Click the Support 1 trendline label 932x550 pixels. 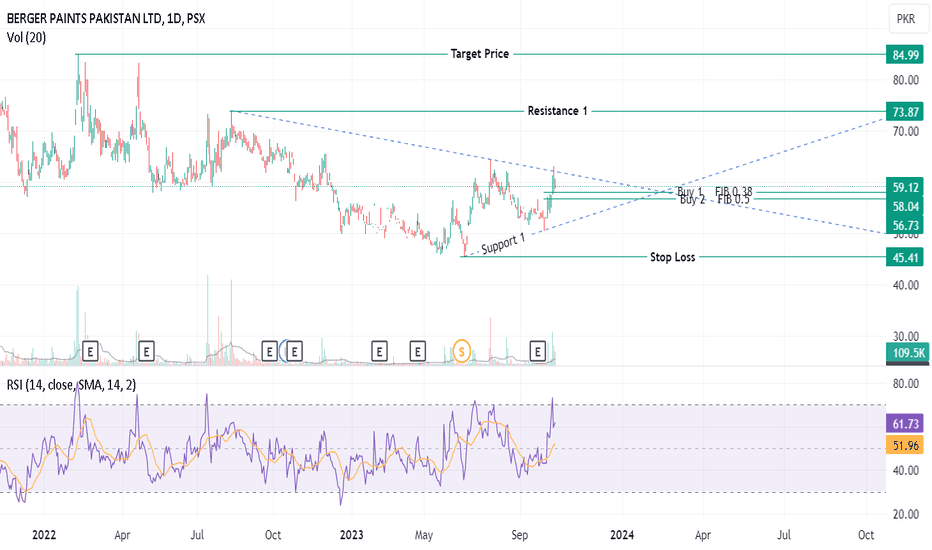coord(503,243)
